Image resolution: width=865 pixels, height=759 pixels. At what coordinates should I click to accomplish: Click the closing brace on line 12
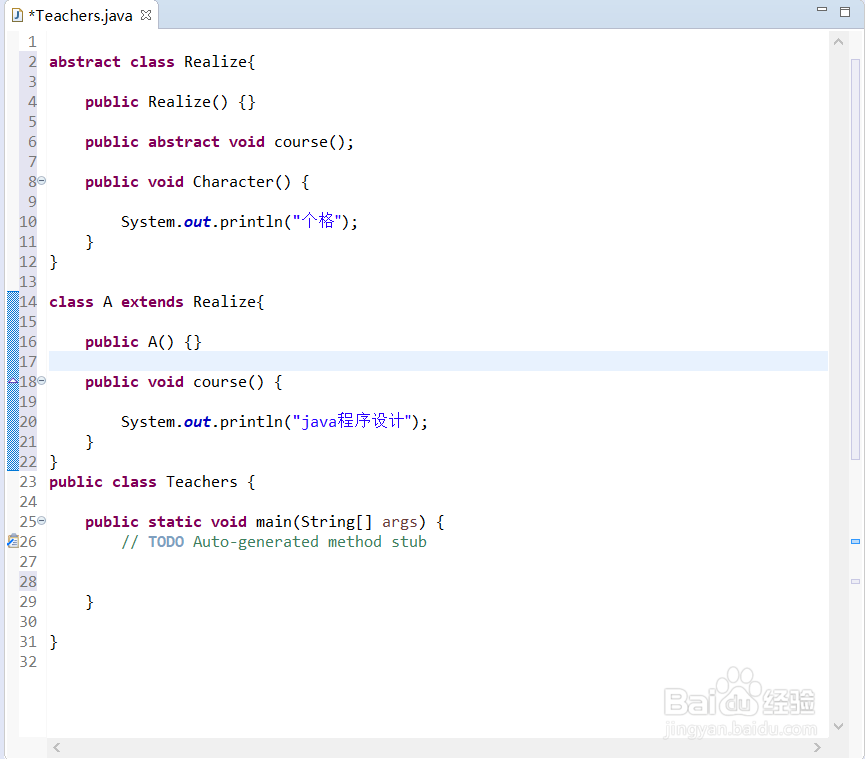coord(54,262)
